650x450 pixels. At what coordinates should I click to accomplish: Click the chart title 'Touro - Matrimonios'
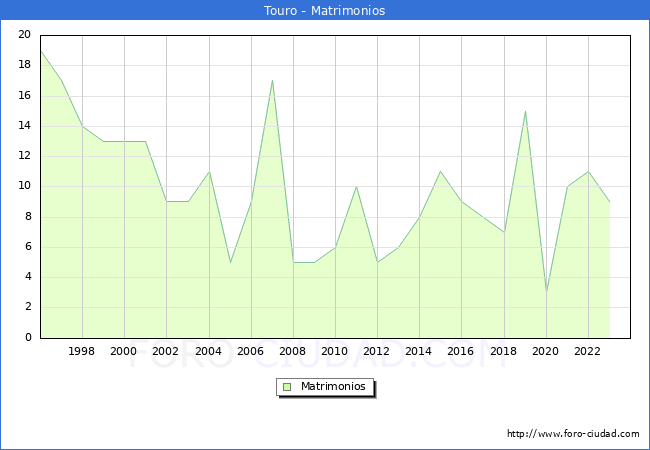pos(325,10)
